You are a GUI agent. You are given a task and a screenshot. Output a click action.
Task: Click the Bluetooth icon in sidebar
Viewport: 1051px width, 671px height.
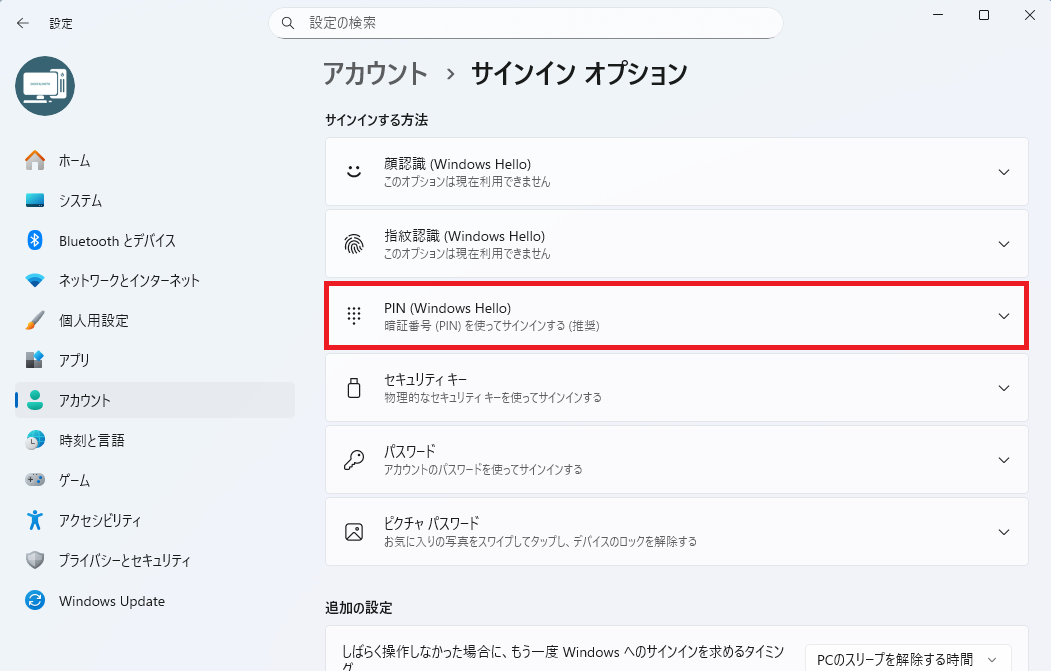tap(35, 240)
